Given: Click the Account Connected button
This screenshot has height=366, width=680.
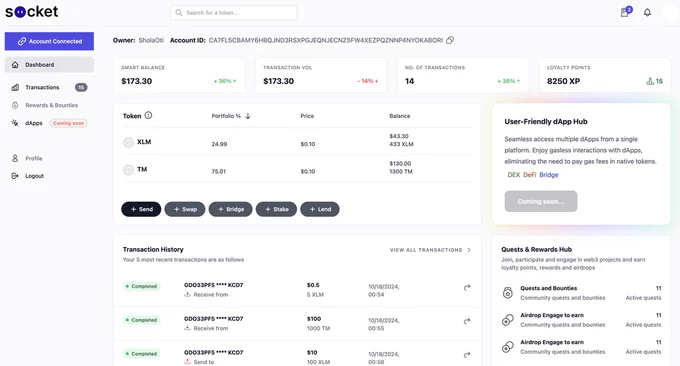Looking at the screenshot, I should [49, 41].
